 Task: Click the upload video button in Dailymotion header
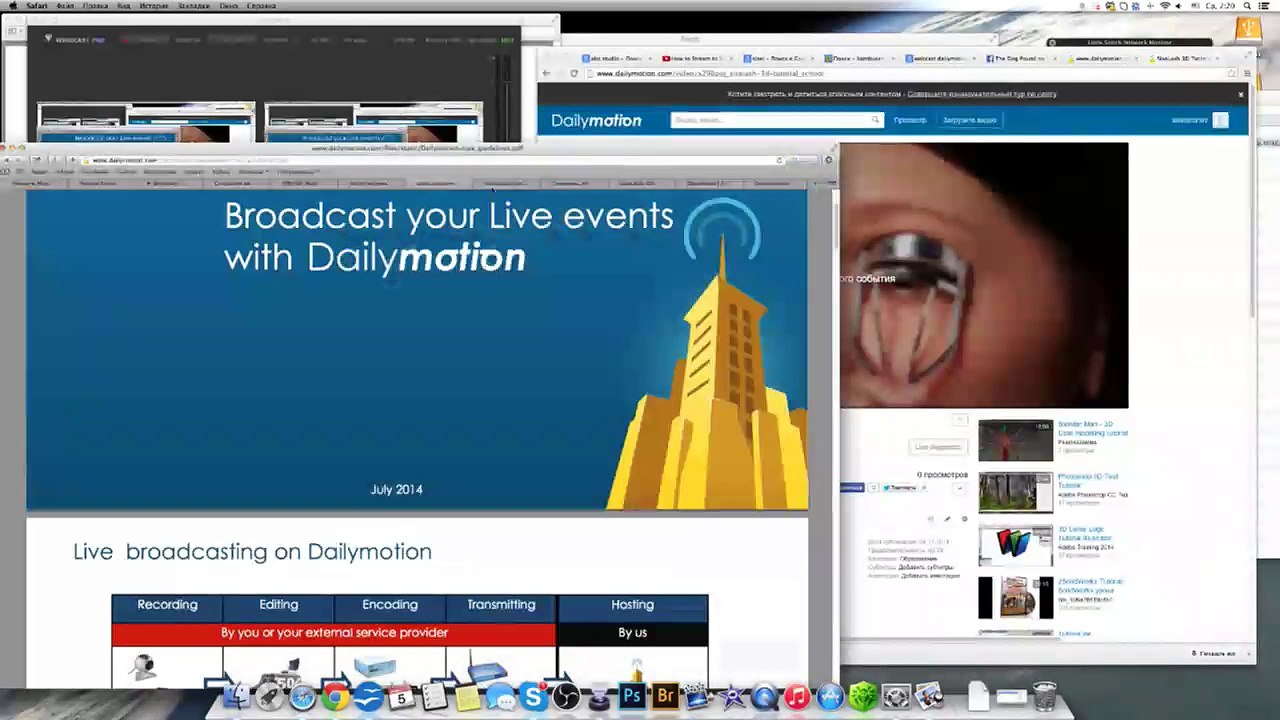970,120
